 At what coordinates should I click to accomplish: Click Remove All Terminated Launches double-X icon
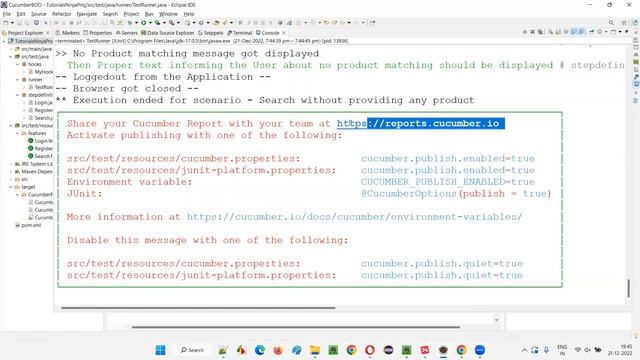coord(540,32)
